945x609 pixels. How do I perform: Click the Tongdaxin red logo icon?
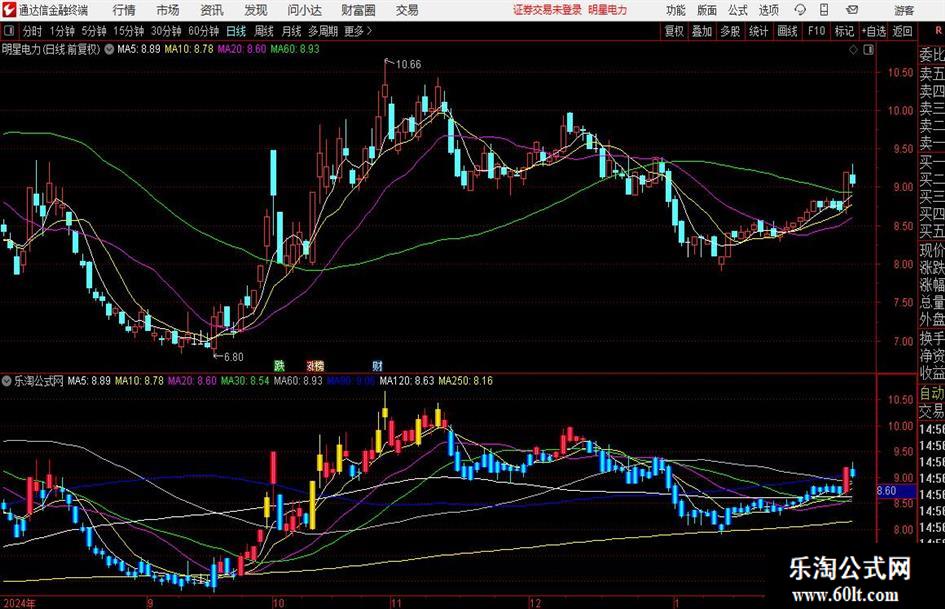(8, 10)
